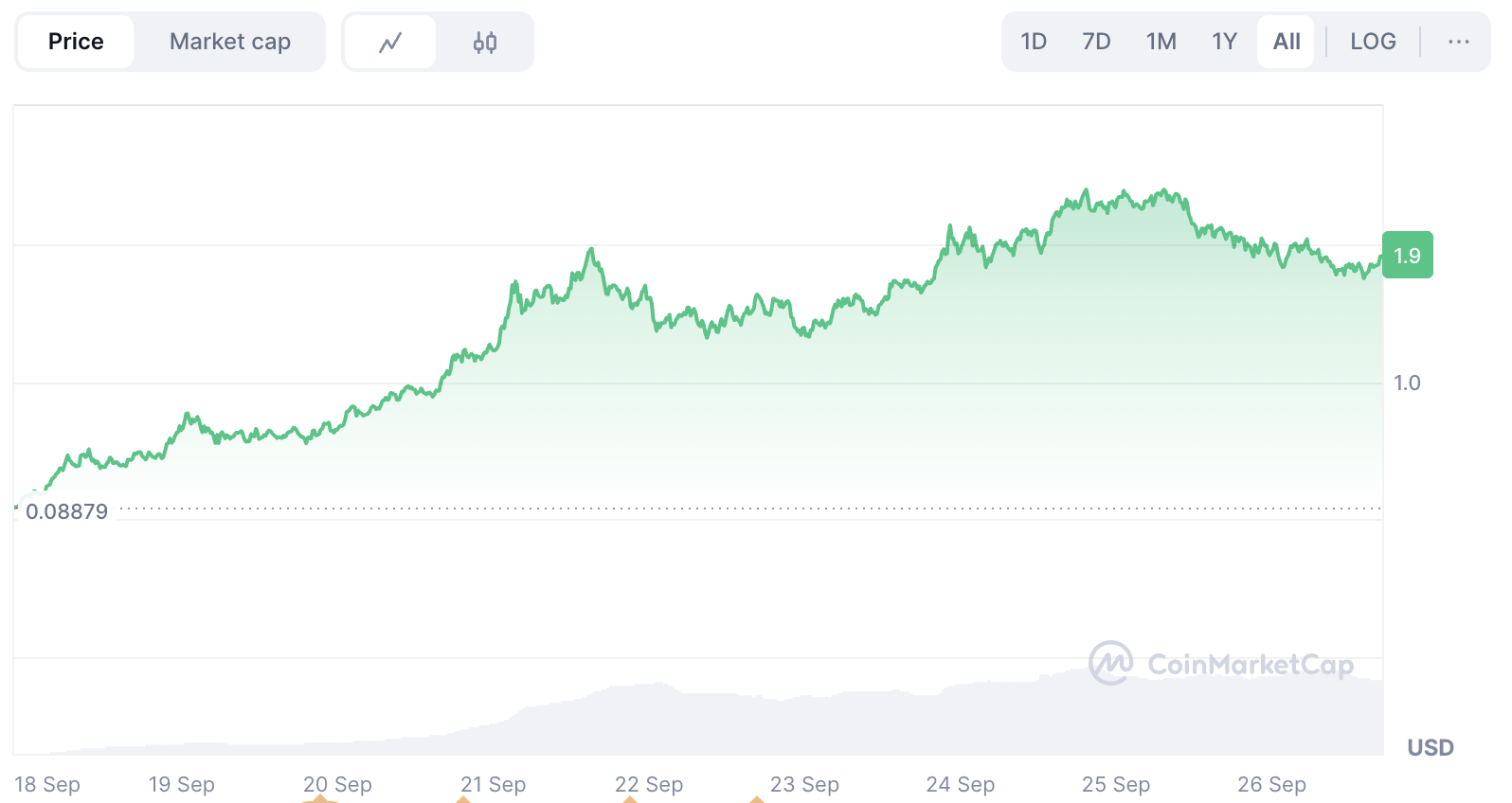Switch to the Market cap tab
Viewport: 1512px width, 803px height.
pos(230,42)
